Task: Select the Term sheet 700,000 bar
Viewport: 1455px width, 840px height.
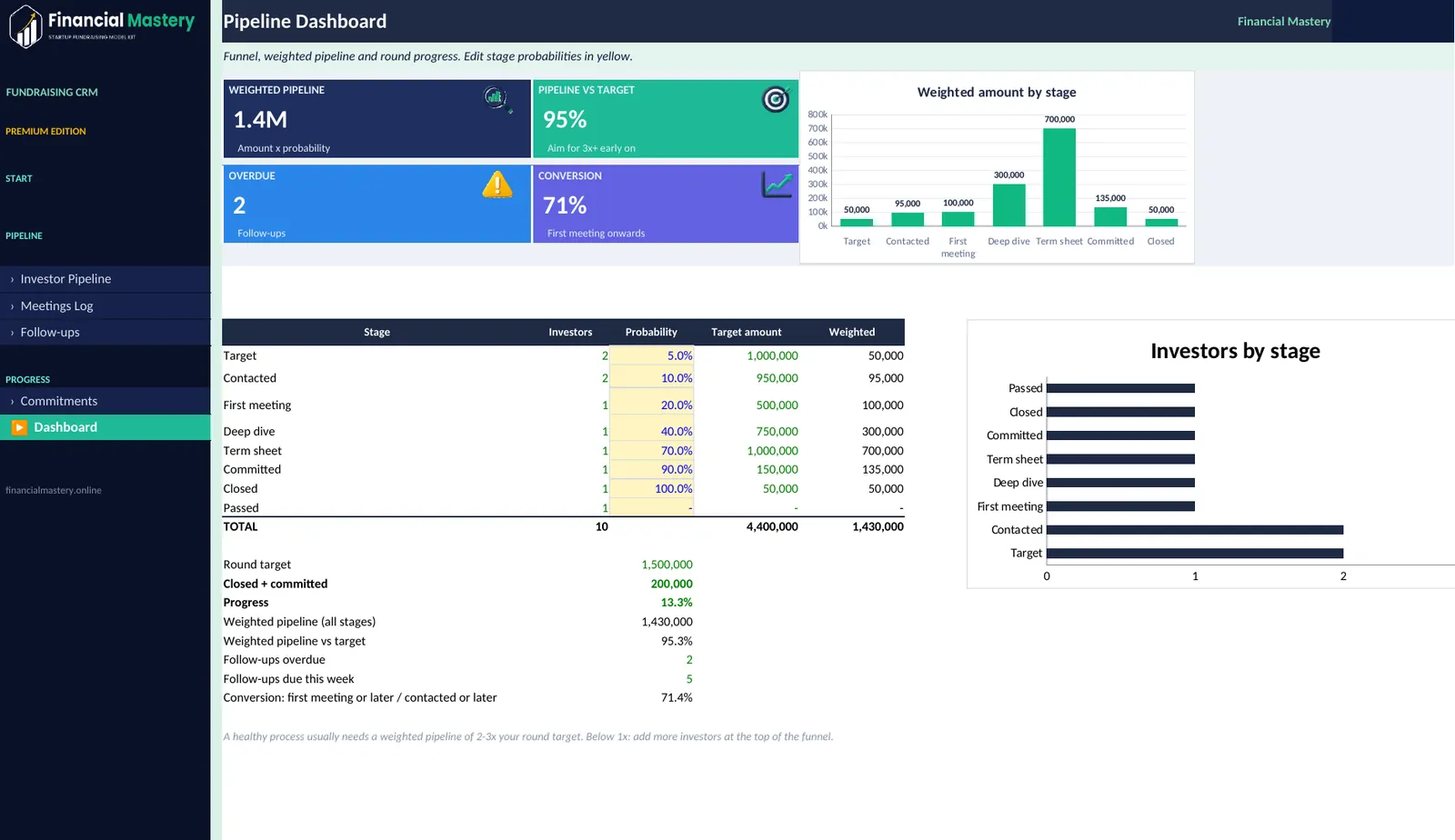Action: click(1059, 177)
